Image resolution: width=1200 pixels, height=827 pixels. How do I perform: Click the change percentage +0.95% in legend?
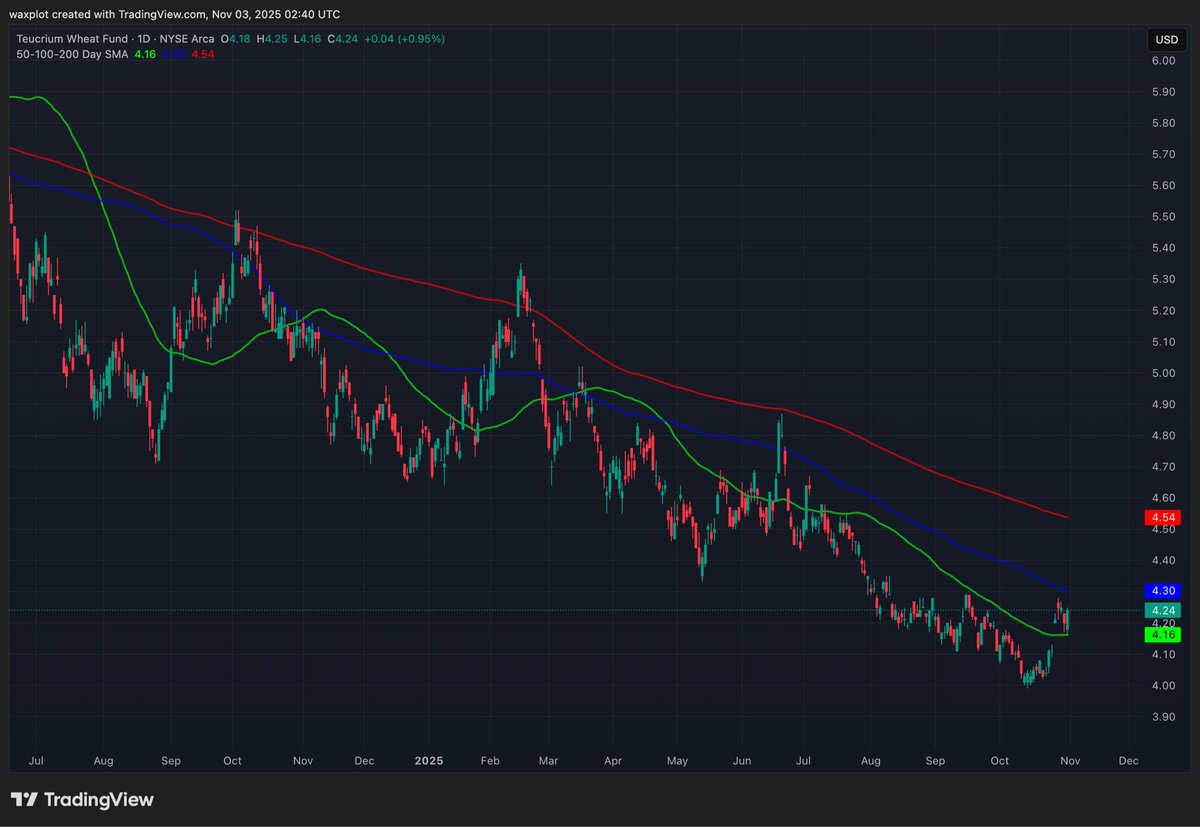[x=419, y=38]
